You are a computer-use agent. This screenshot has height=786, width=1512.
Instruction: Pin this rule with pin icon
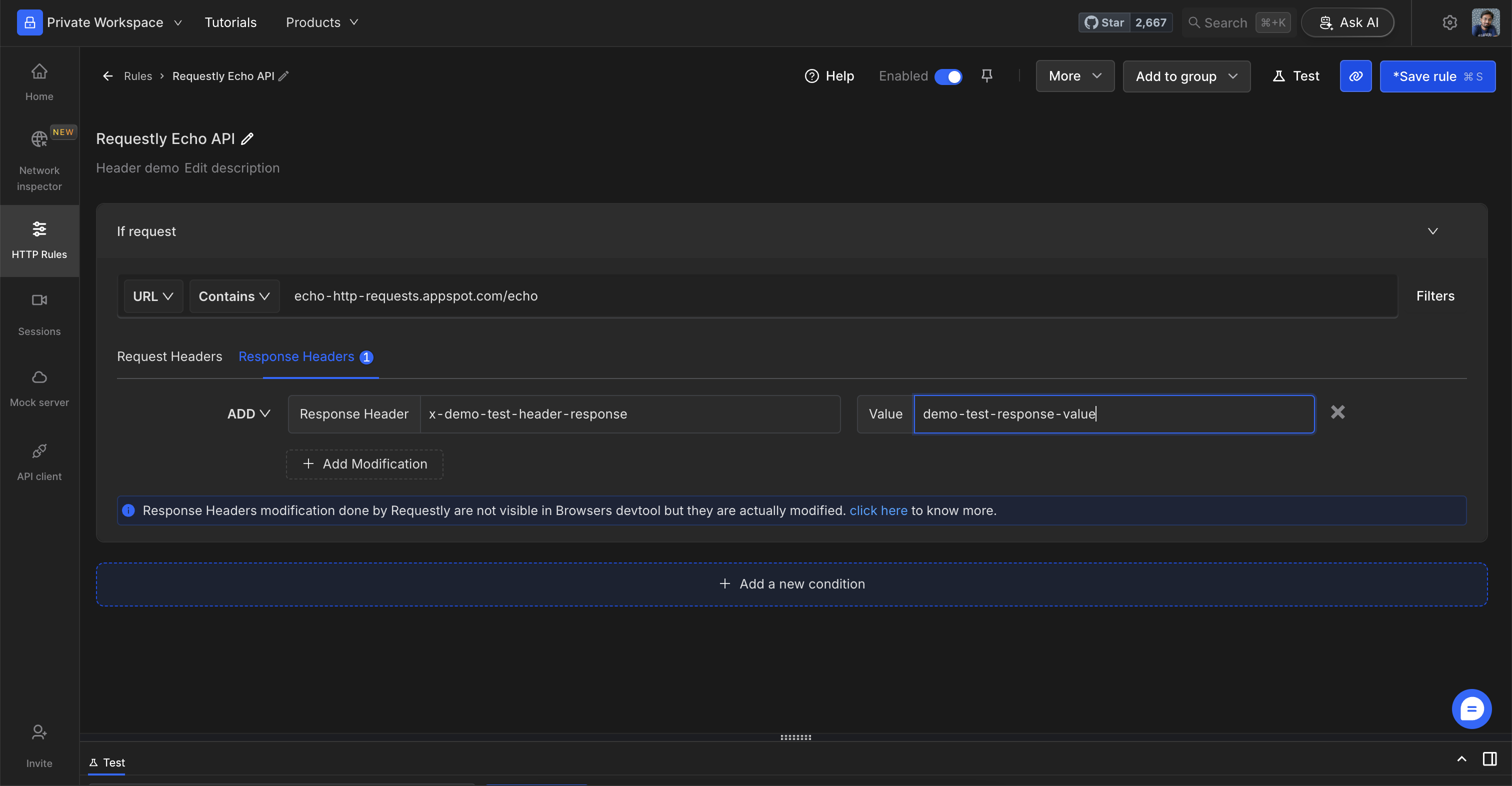coord(986,75)
